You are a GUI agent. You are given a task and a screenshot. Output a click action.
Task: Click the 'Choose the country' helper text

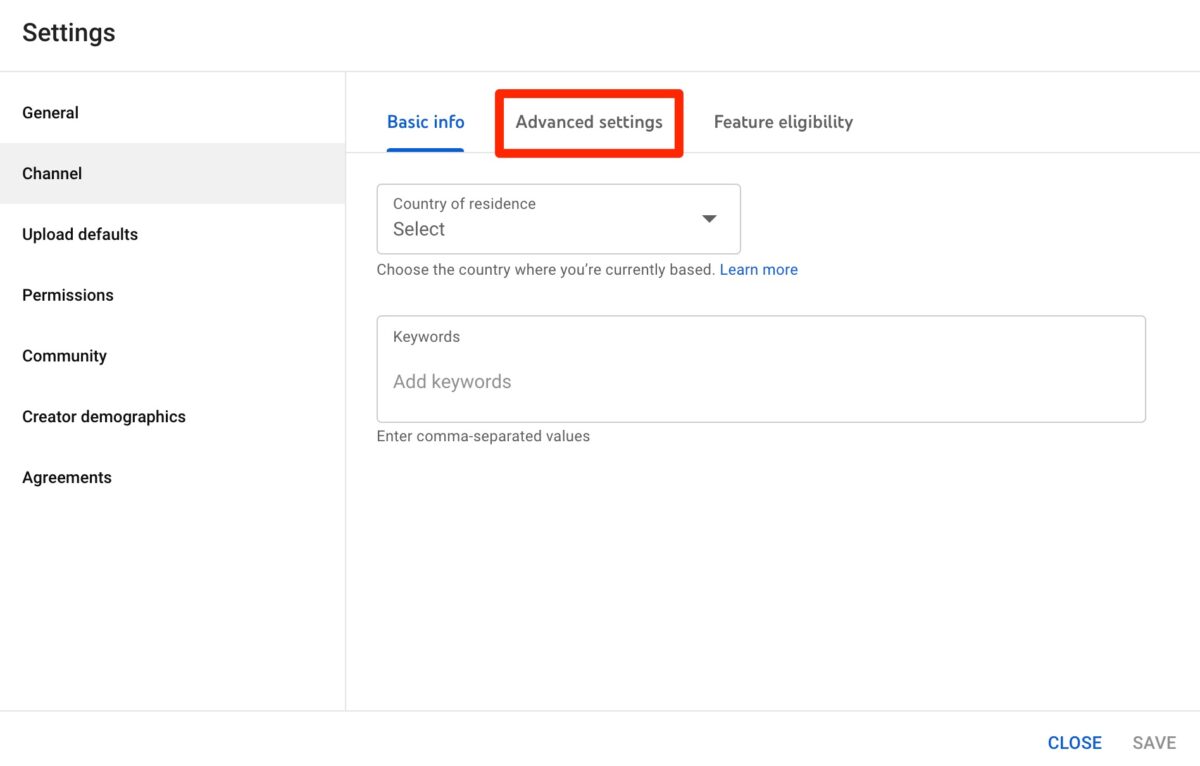point(545,270)
